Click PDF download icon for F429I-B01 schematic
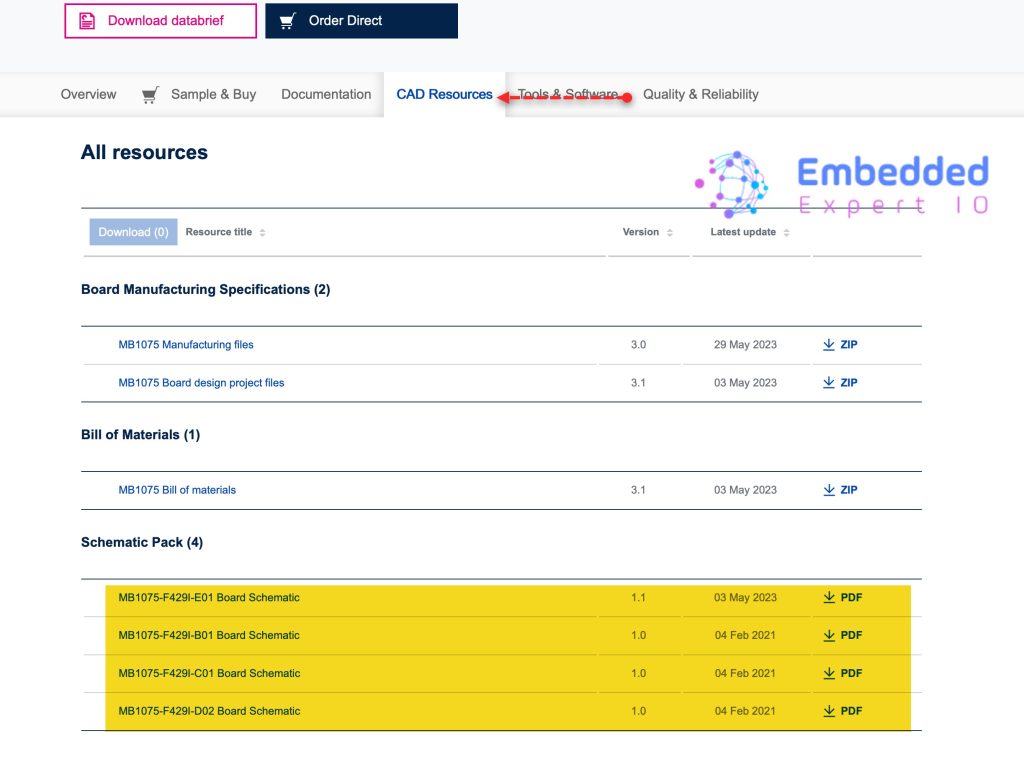1024x757 pixels. 828,636
